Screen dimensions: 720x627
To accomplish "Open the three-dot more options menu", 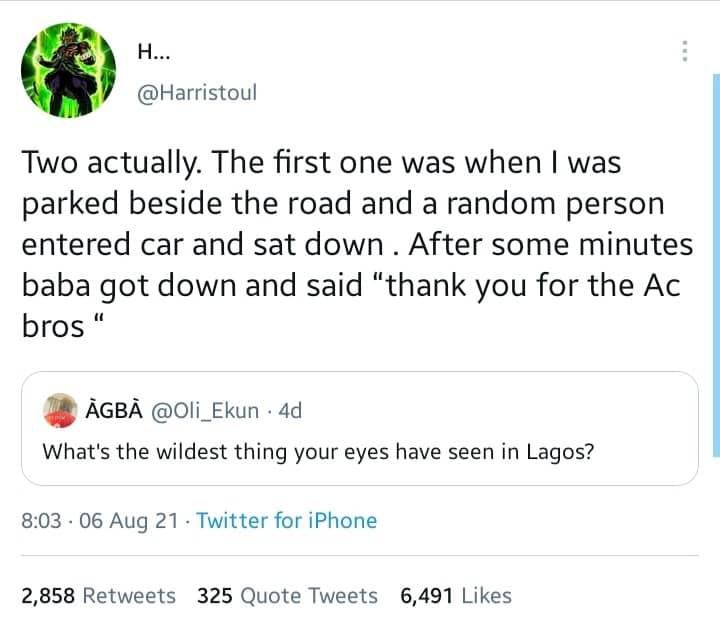I will [684, 51].
